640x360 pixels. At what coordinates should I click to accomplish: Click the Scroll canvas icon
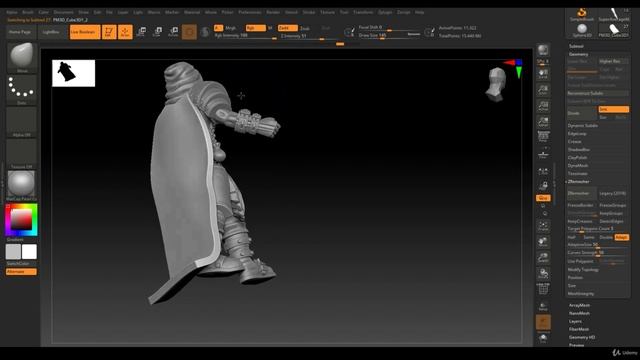[543, 74]
